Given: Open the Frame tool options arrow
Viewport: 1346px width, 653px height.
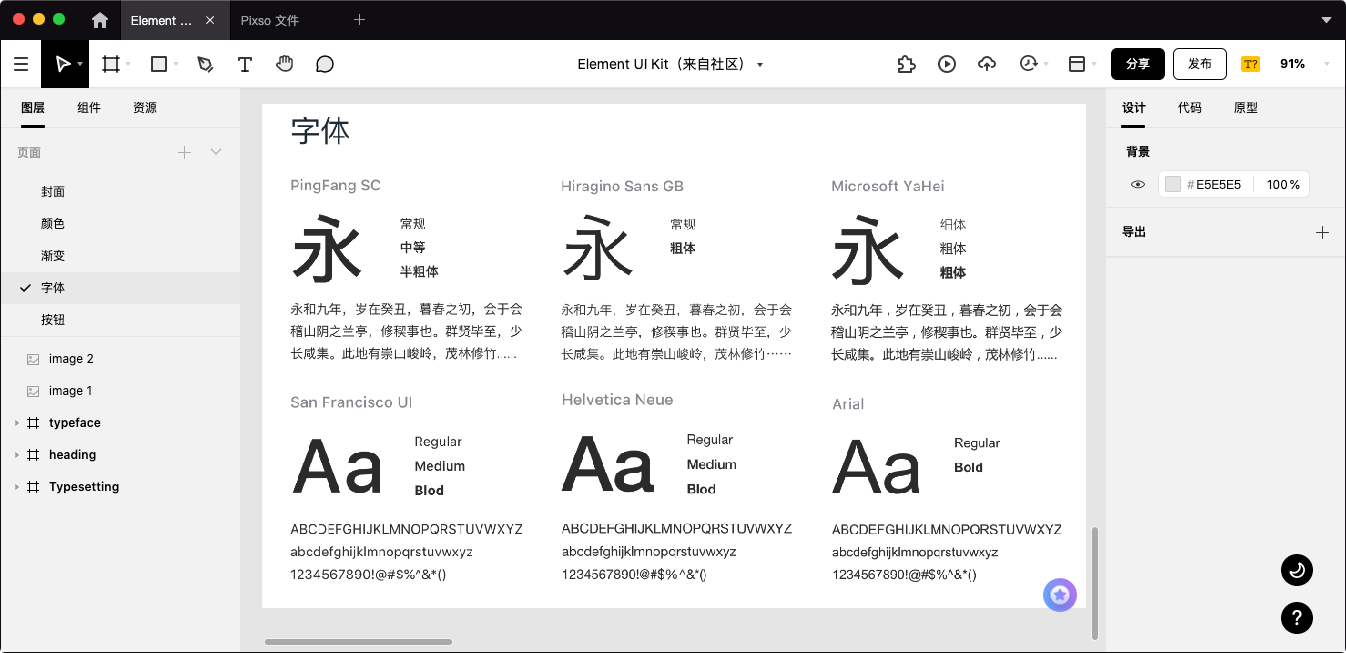Looking at the screenshot, I should pyautogui.click(x=128, y=64).
